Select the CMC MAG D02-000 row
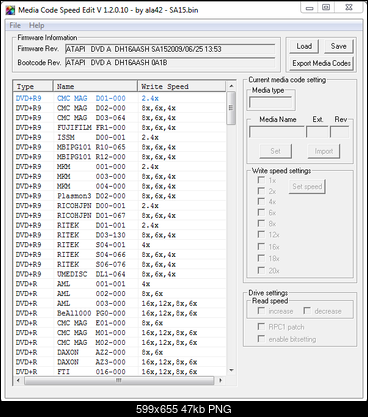This screenshot has width=368, height=417. pos(120,108)
